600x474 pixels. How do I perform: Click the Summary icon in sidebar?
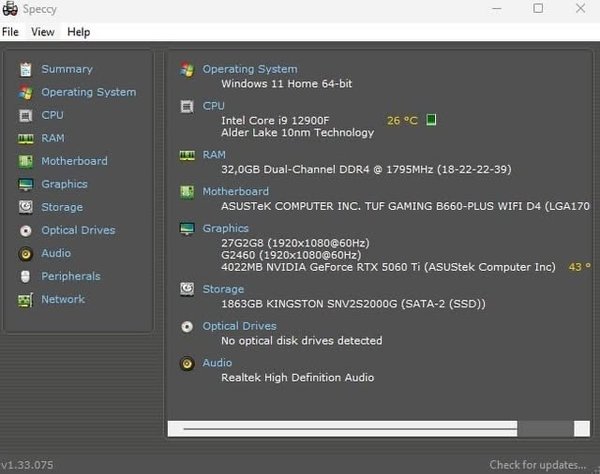point(25,69)
